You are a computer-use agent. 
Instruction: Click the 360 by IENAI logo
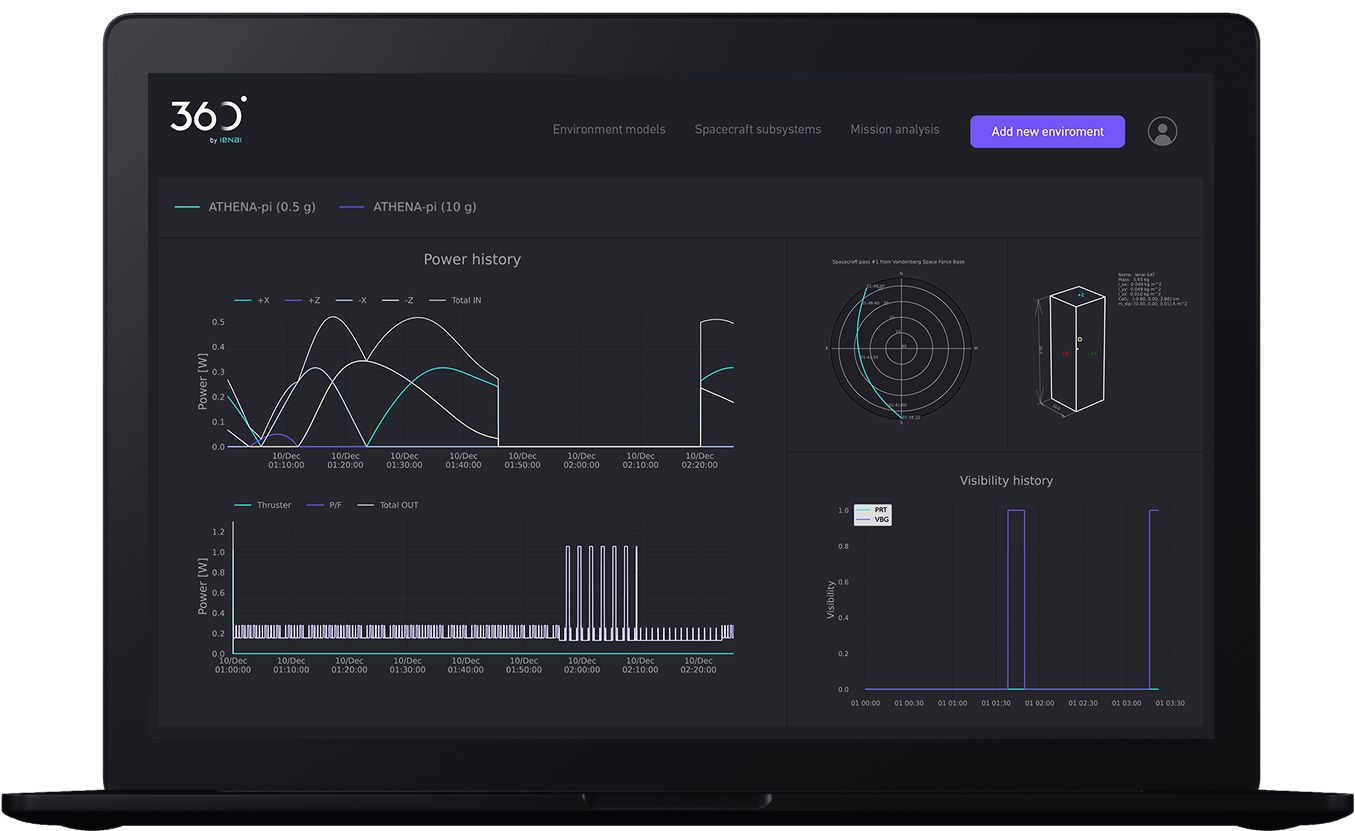(208, 120)
